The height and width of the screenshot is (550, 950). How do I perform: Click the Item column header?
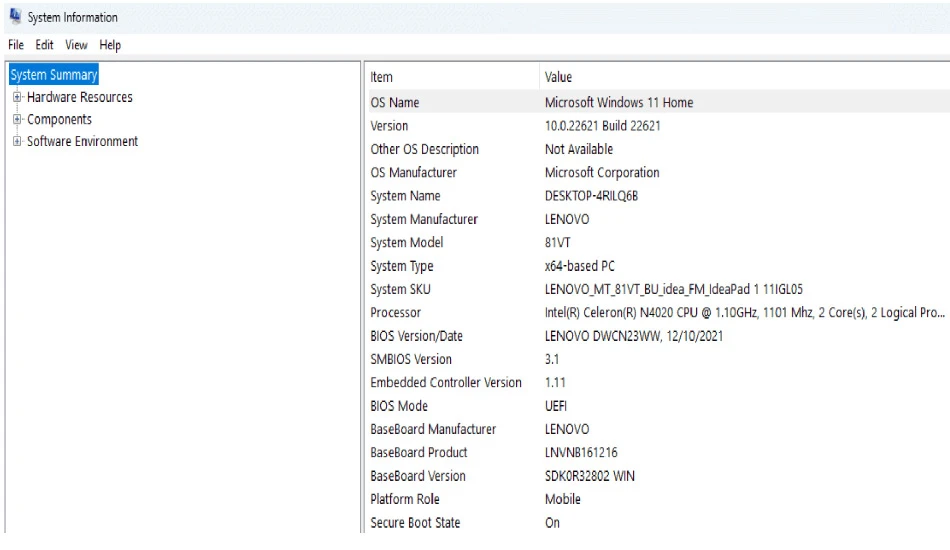(x=453, y=77)
